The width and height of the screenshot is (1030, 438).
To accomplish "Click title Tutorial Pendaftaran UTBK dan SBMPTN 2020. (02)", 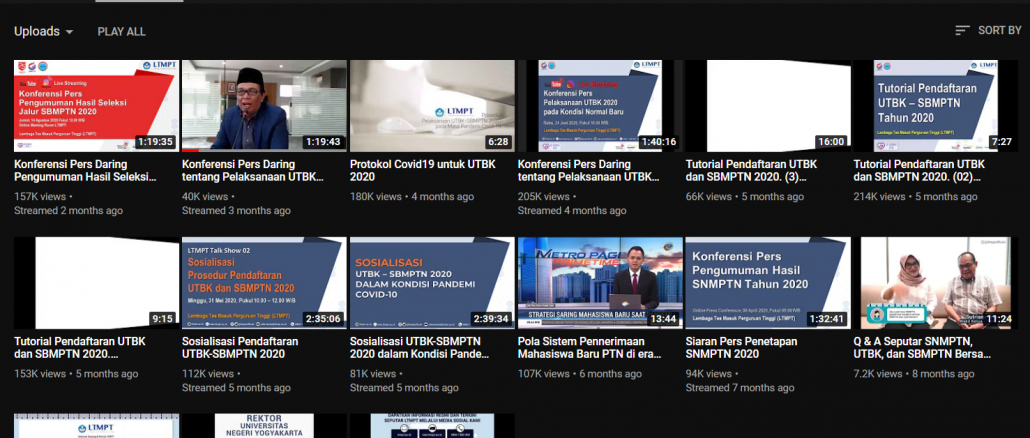I will (919, 171).
